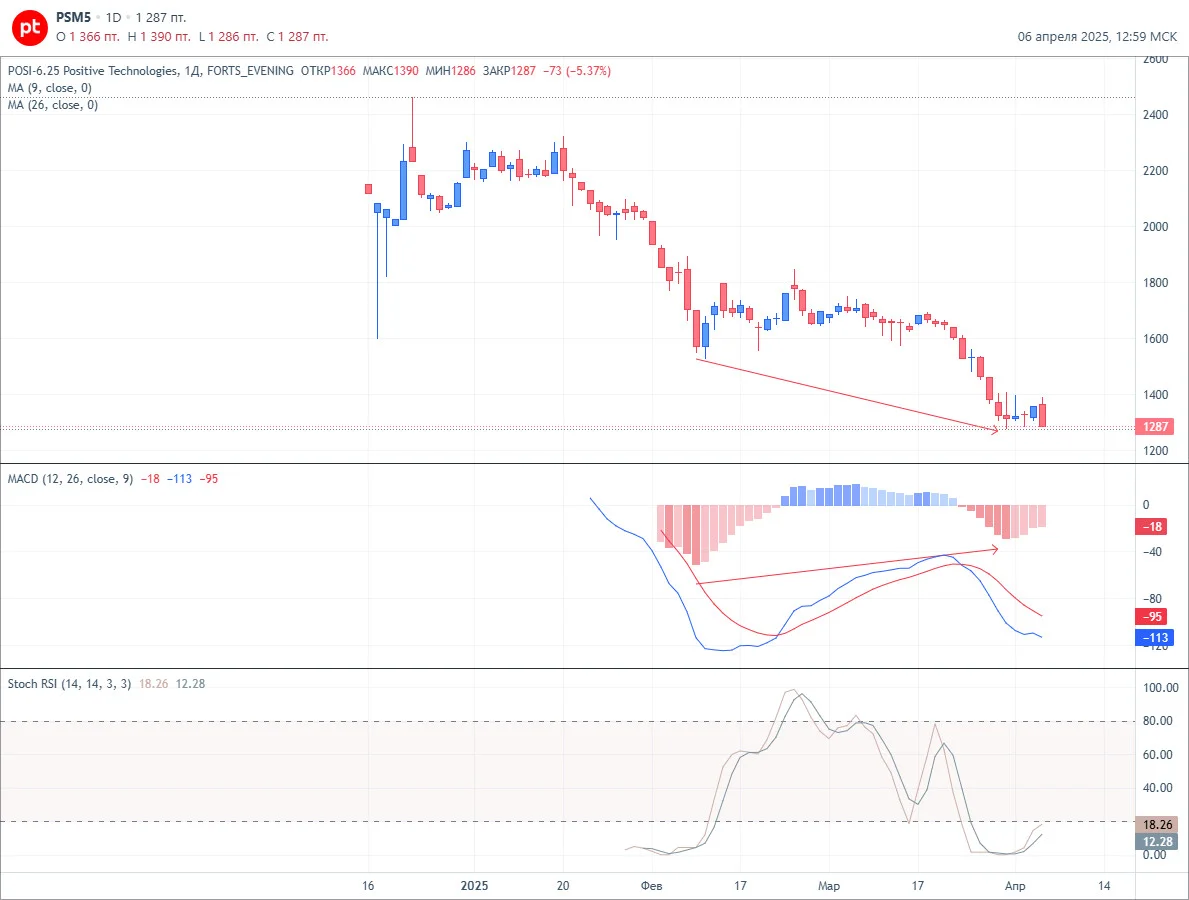
Task: Click the ОТКР1366 open value in legend
Action: 328,71
